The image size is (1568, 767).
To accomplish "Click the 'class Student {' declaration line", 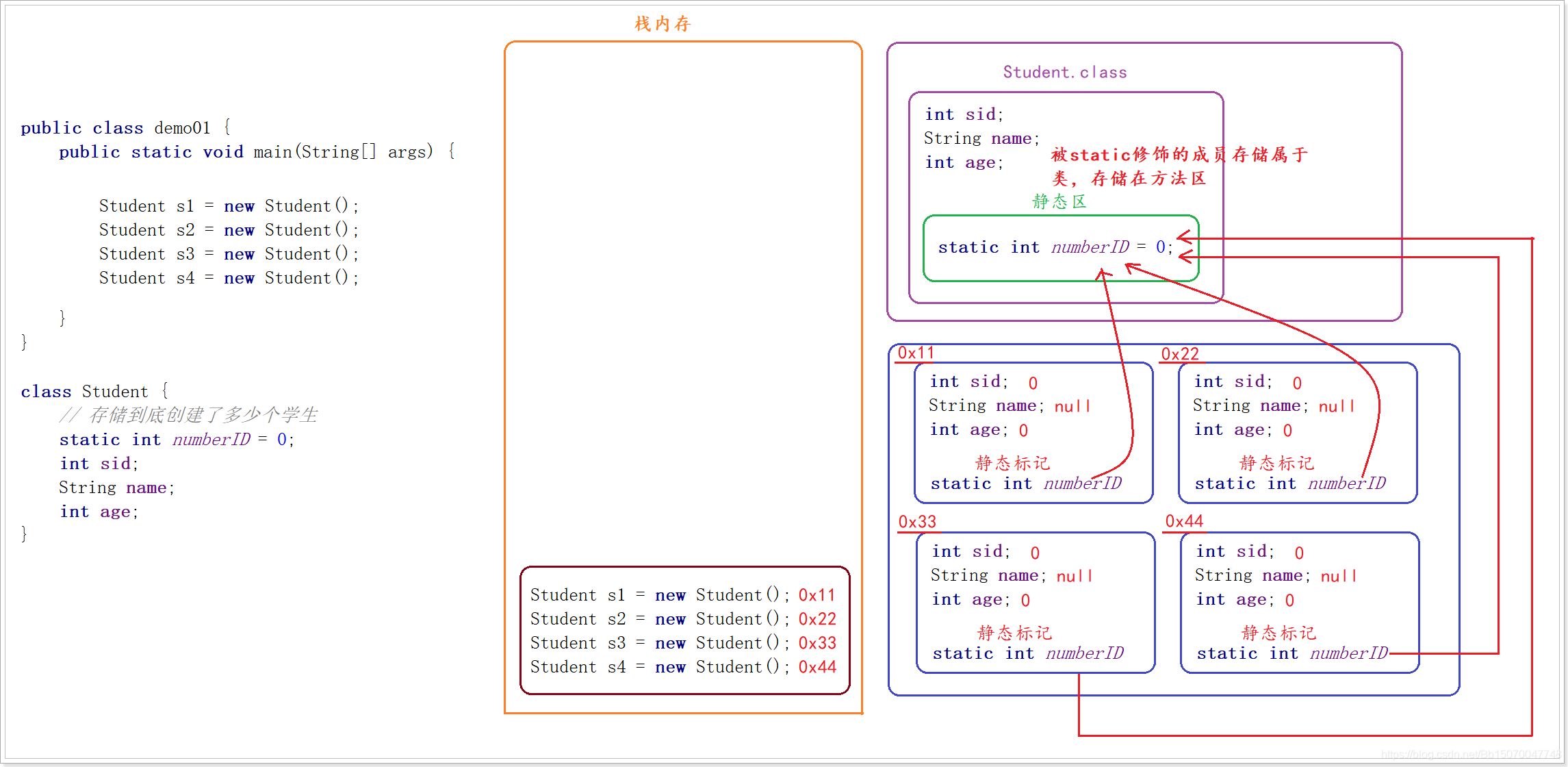I will pos(94,392).
